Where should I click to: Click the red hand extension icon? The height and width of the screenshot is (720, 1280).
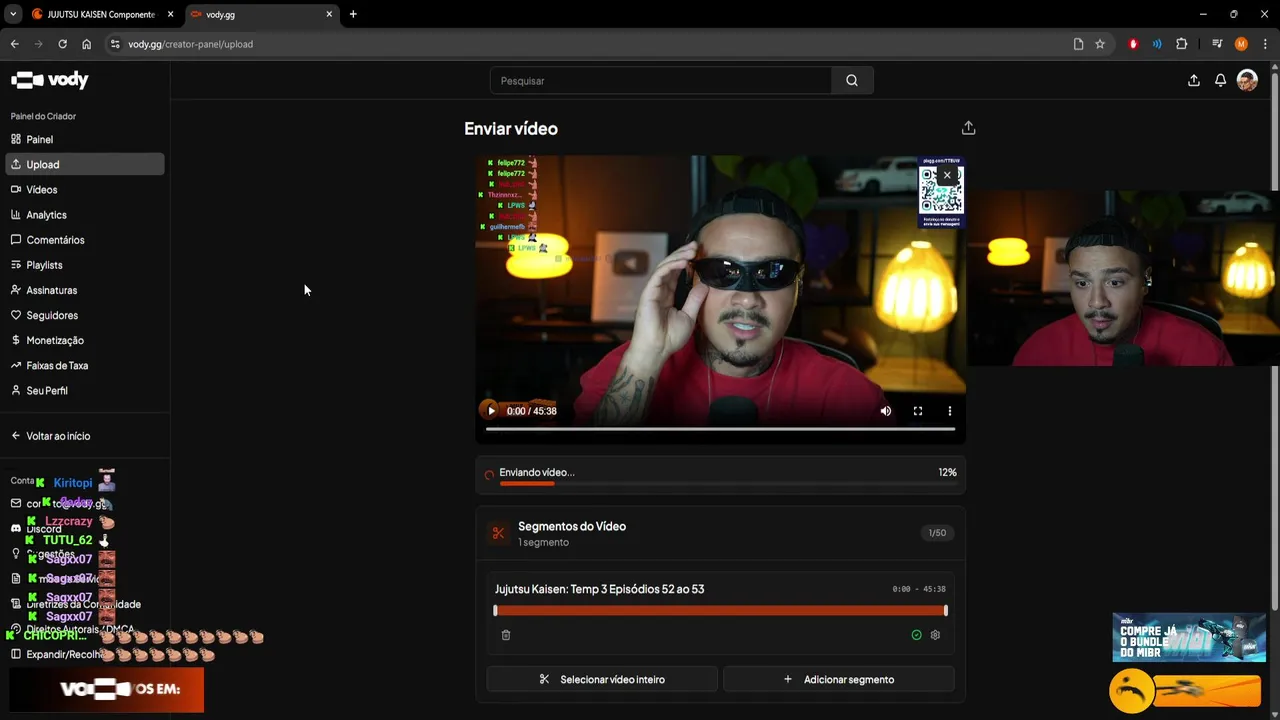[x=1133, y=44]
